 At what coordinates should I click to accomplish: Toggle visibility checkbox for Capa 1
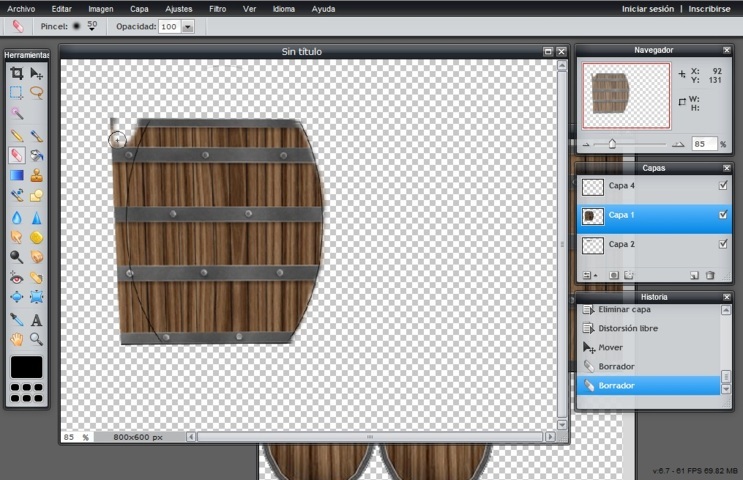(723, 215)
